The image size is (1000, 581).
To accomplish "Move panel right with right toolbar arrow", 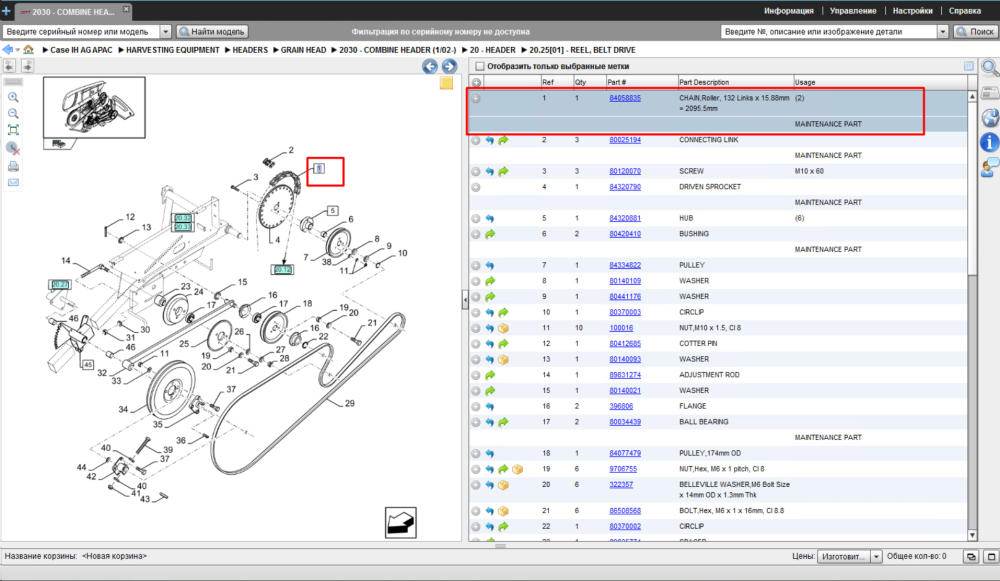I will click(x=27, y=66).
